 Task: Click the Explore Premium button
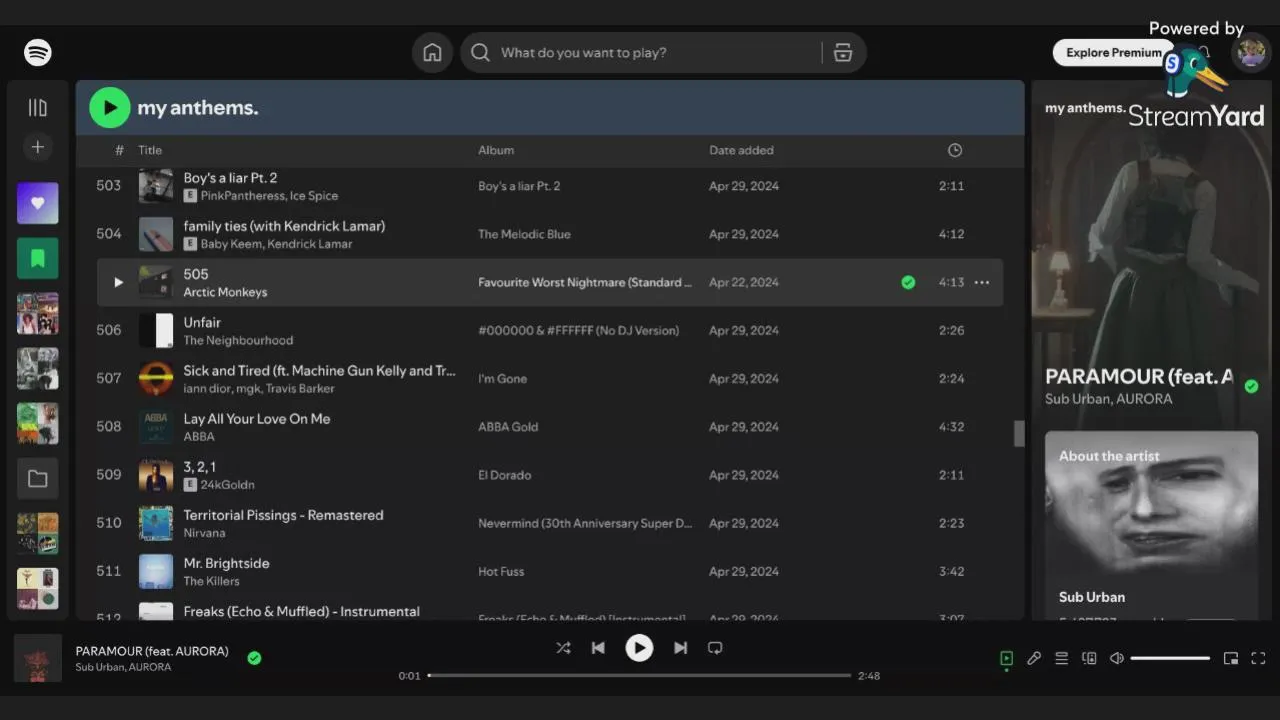(1113, 53)
